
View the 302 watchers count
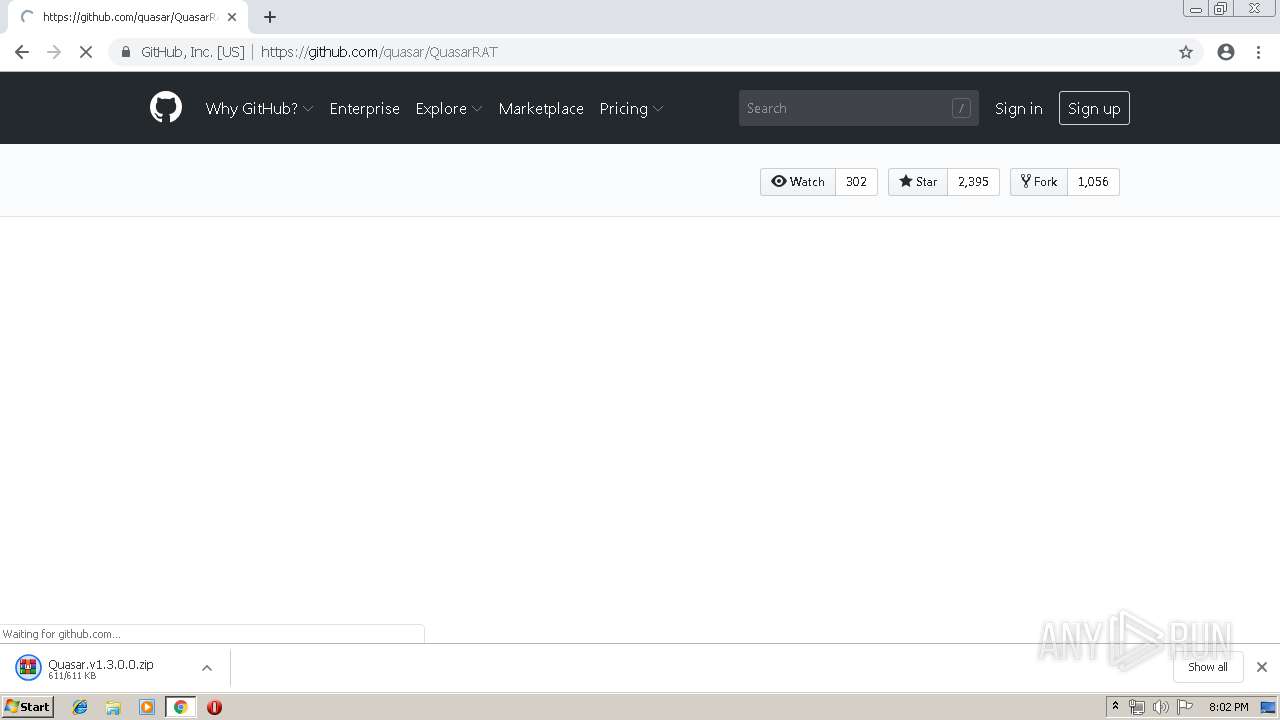tap(856, 182)
